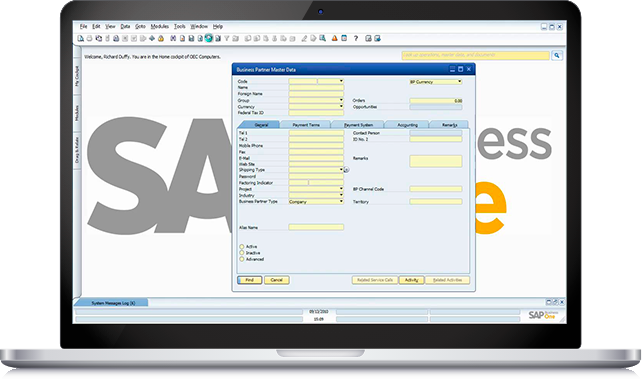Open the Project dropdown
The height and width of the screenshot is (385, 642).
(341, 189)
